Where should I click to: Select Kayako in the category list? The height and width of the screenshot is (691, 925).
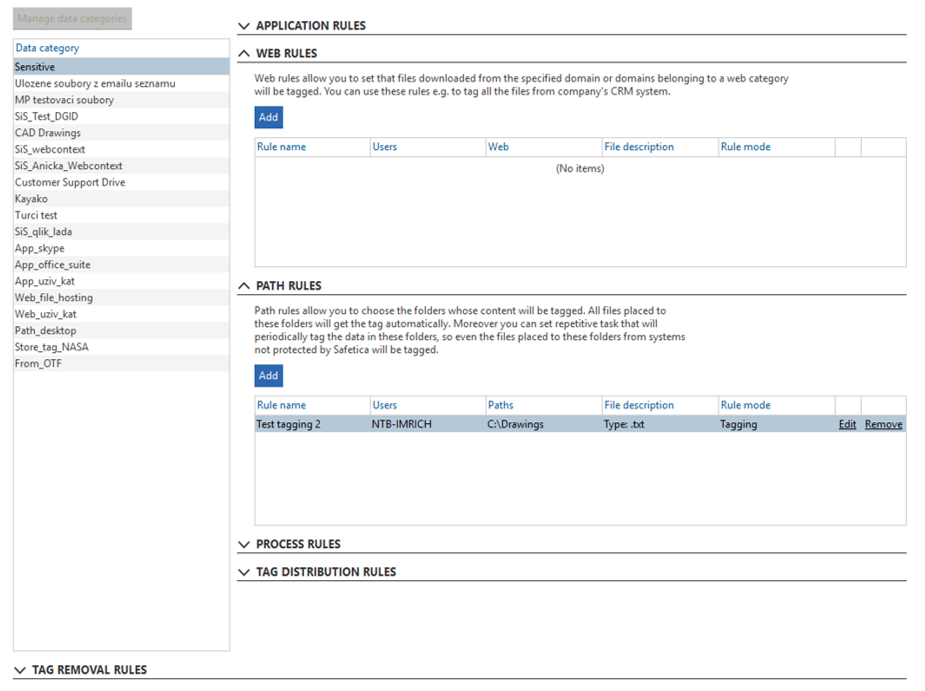click(x=31, y=199)
